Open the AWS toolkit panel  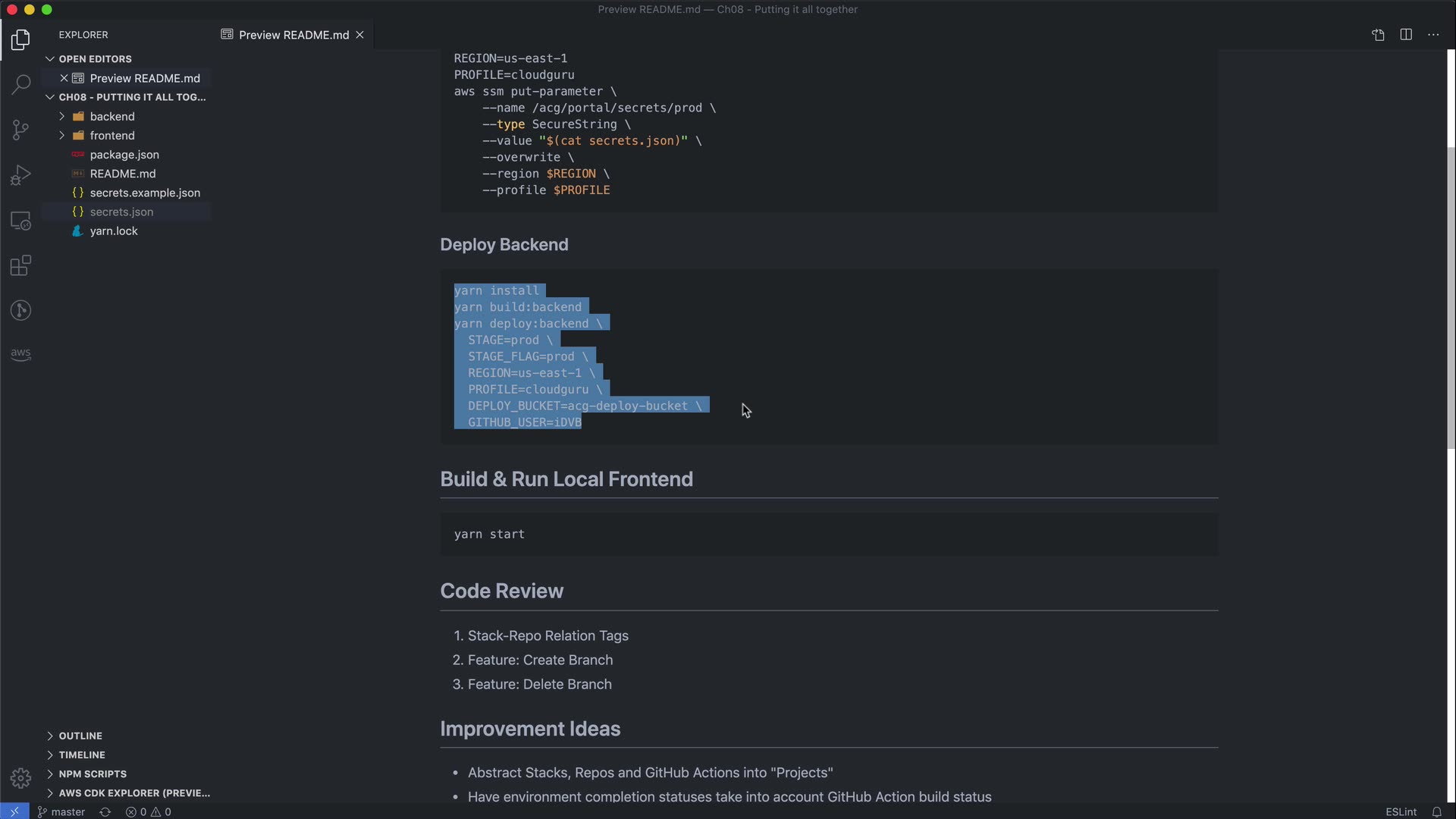(x=20, y=354)
